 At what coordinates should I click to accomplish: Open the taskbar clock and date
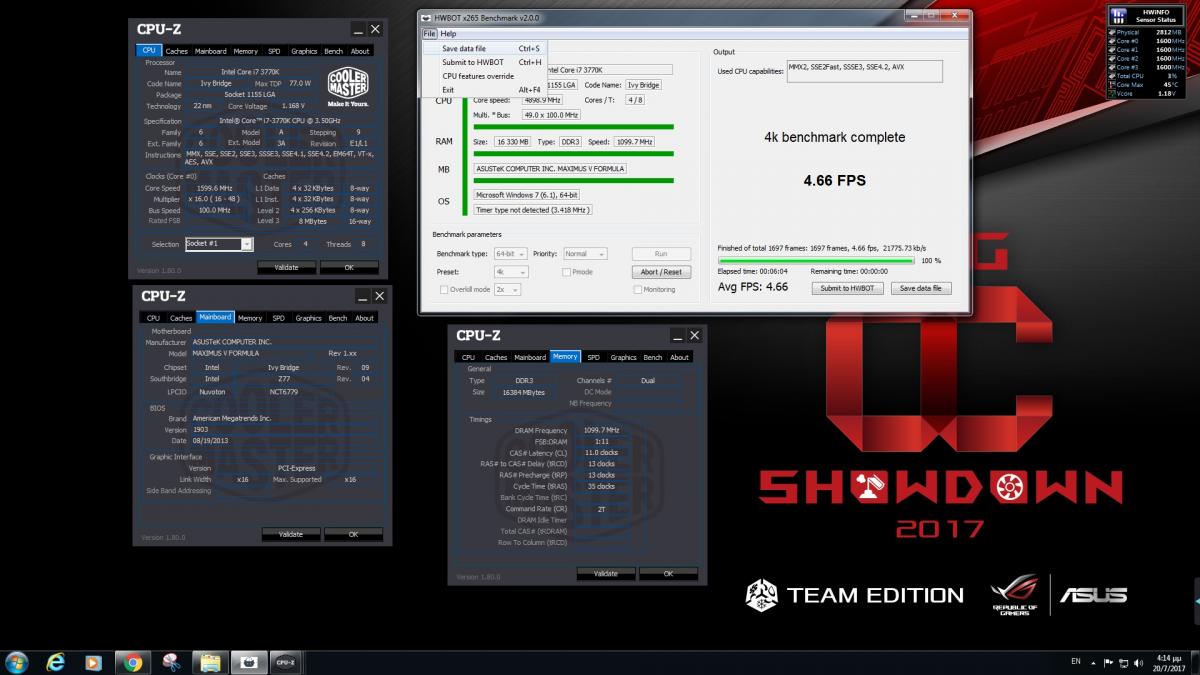tap(1171, 662)
